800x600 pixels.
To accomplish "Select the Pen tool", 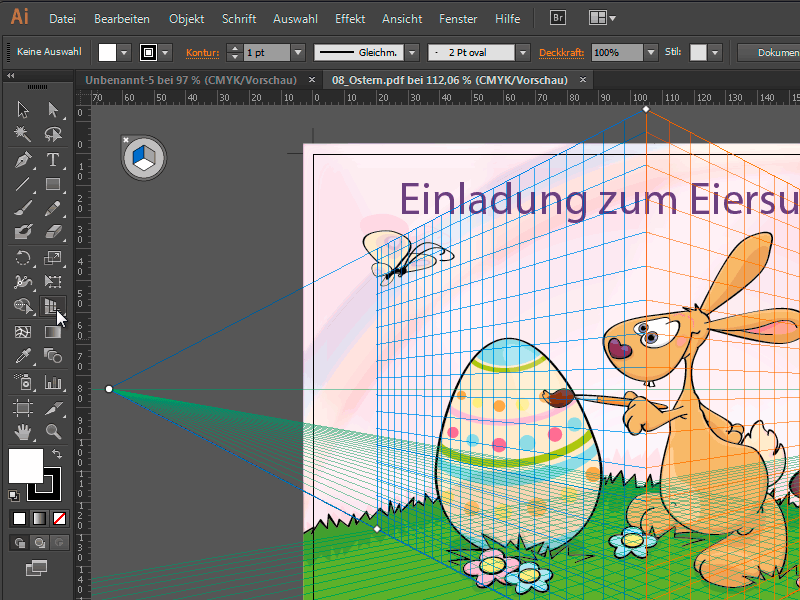I will pos(23,160).
